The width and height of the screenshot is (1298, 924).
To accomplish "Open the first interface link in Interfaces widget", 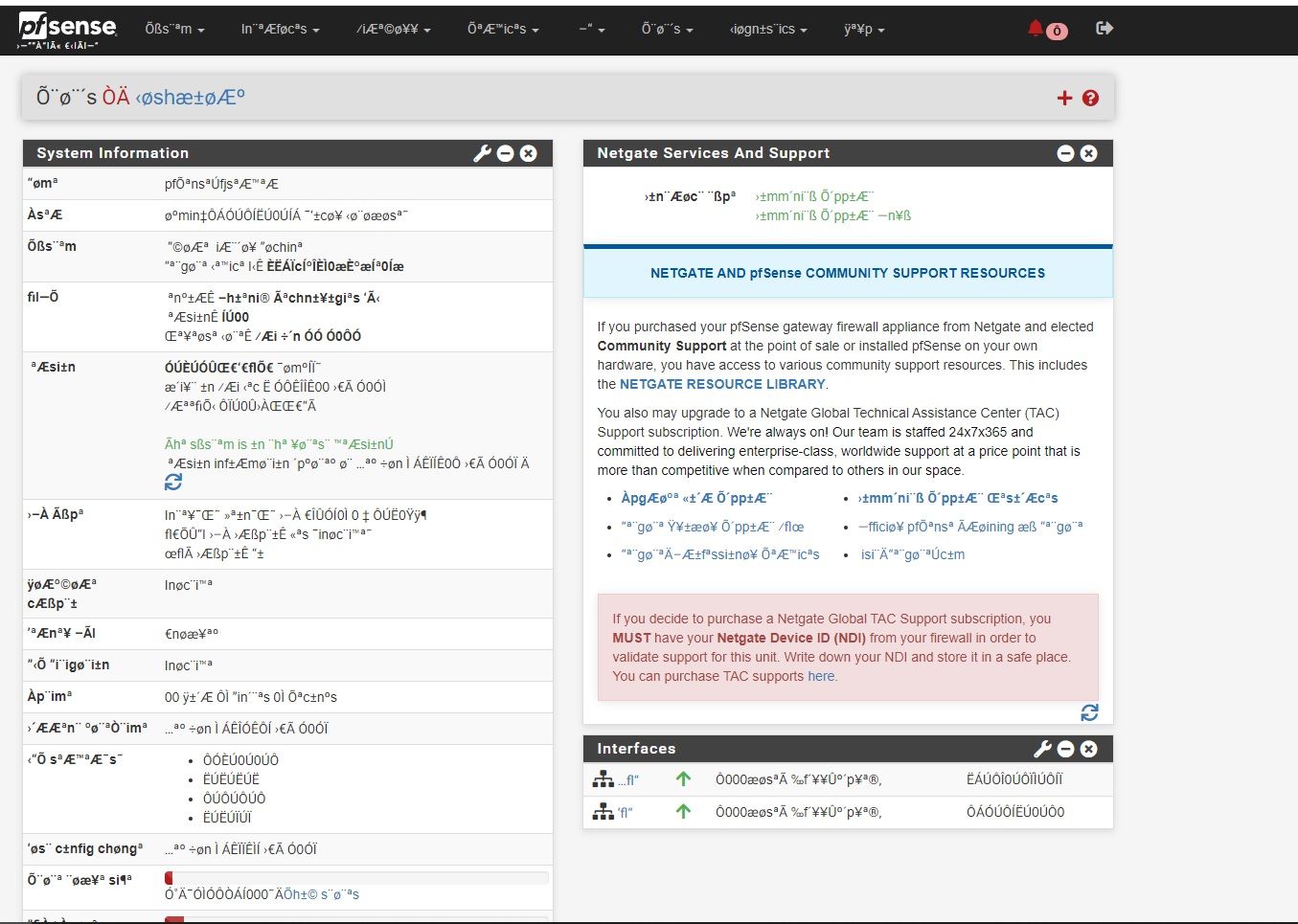I will tap(628, 779).
